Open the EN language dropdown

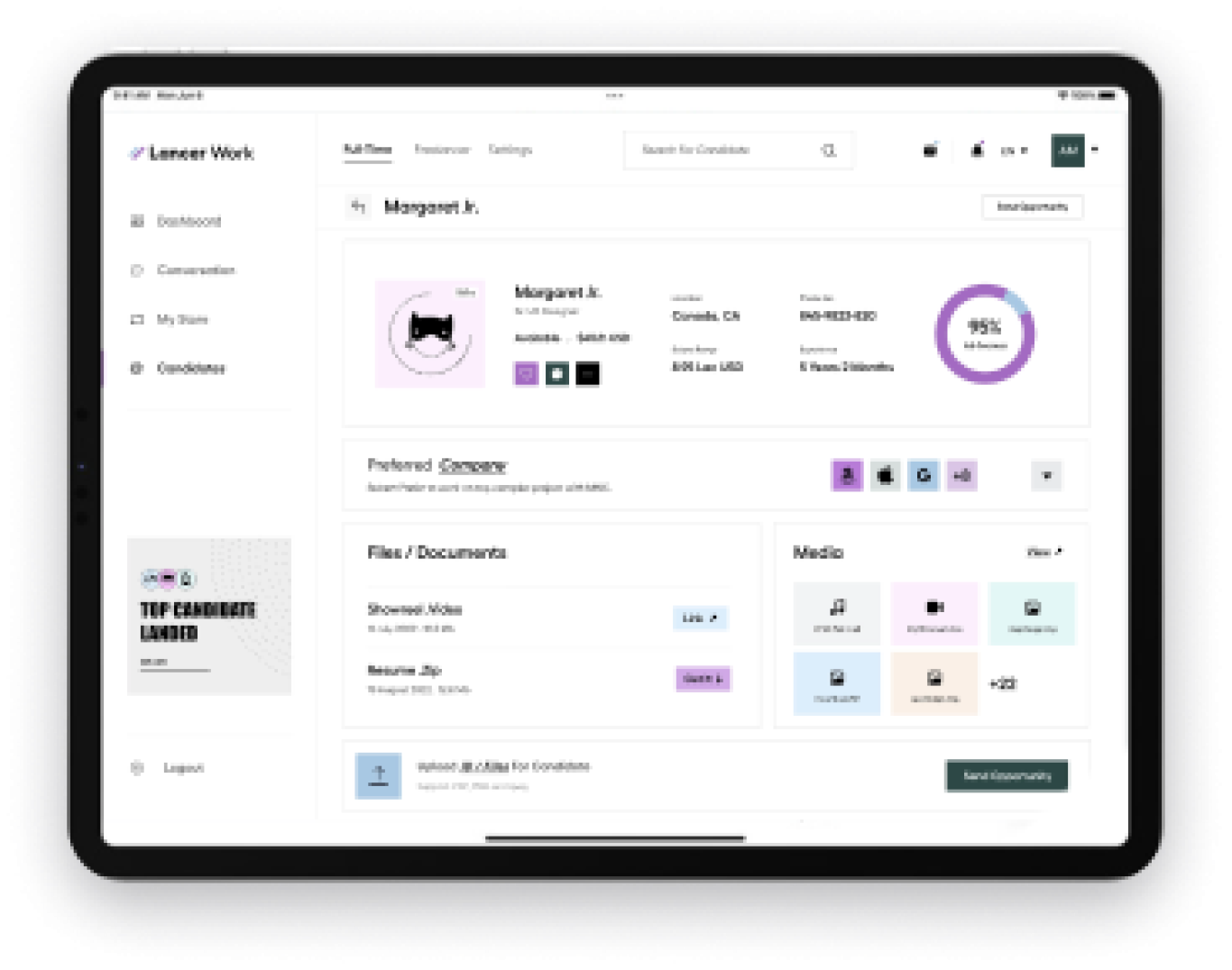coord(1014,151)
